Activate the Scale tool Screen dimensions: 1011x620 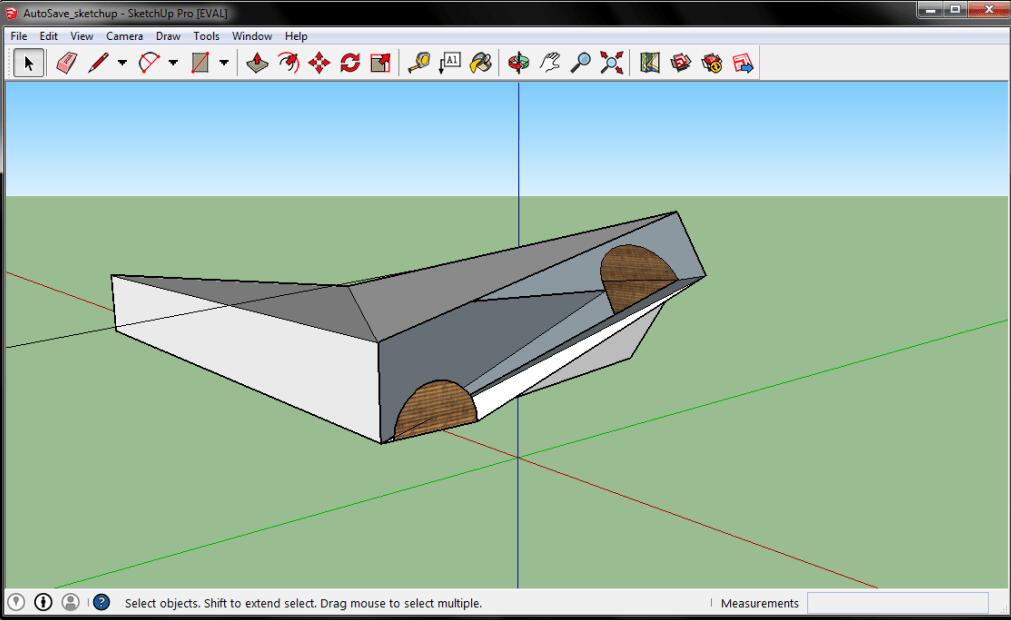tap(380, 63)
